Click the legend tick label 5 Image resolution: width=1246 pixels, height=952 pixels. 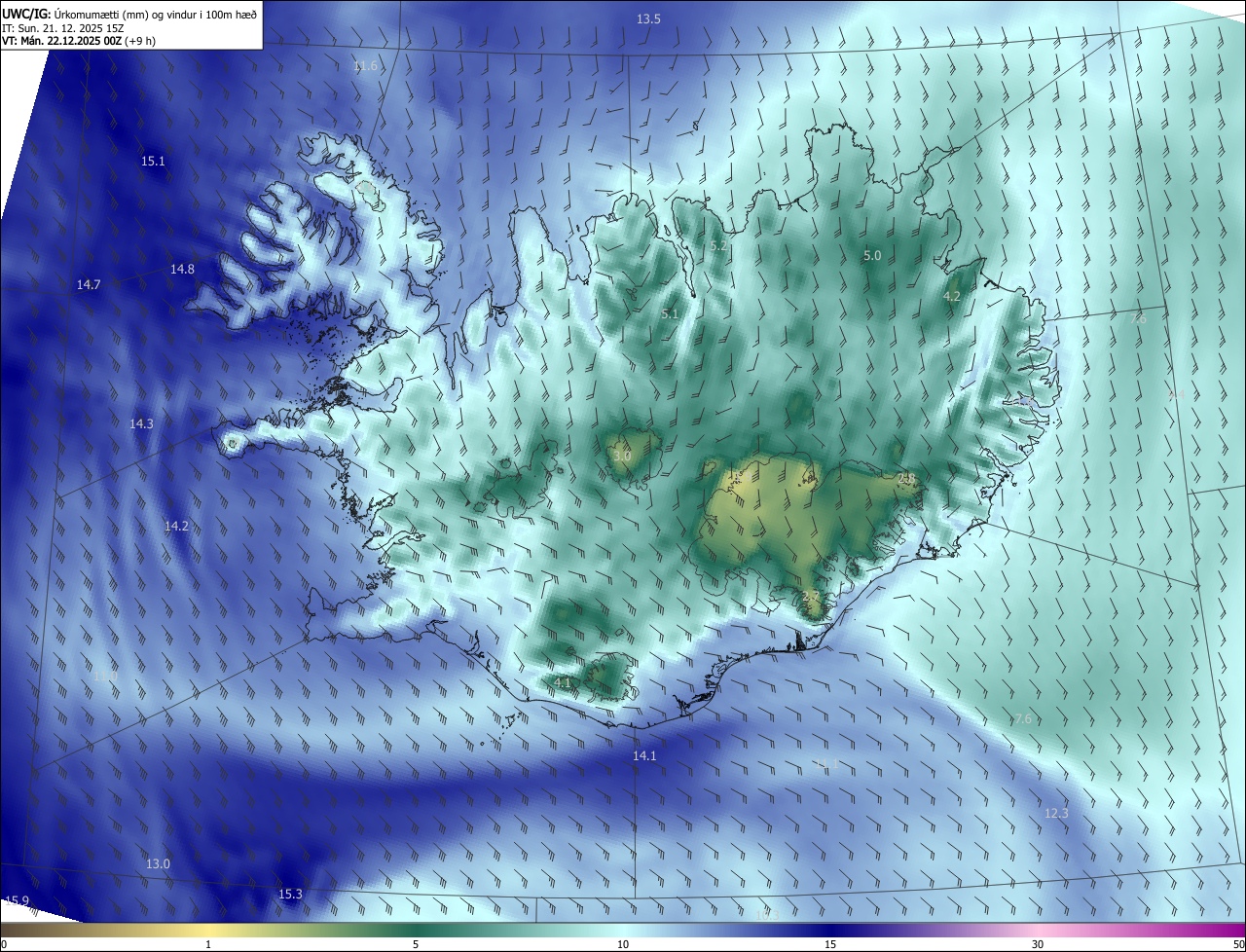(416, 945)
